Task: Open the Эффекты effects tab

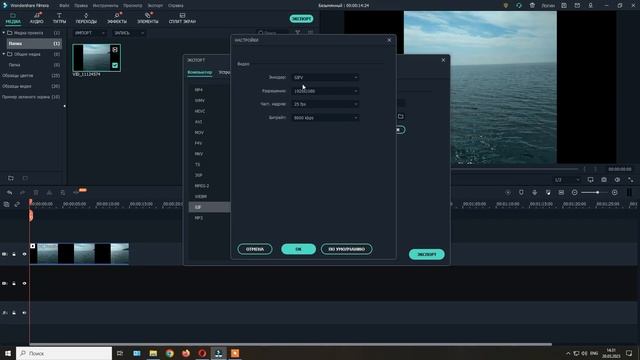Action: [x=117, y=18]
